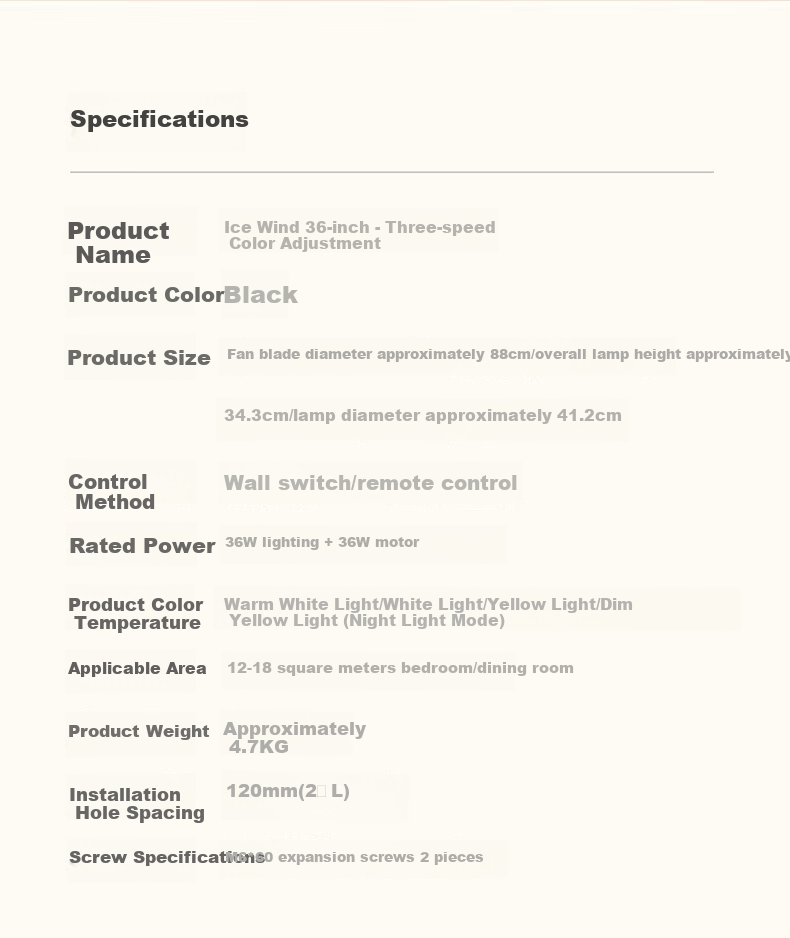Image resolution: width=790 pixels, height=938 pixels.
Task: Click the 120mm installation hole spacing value
Action: tap(288, 791)
